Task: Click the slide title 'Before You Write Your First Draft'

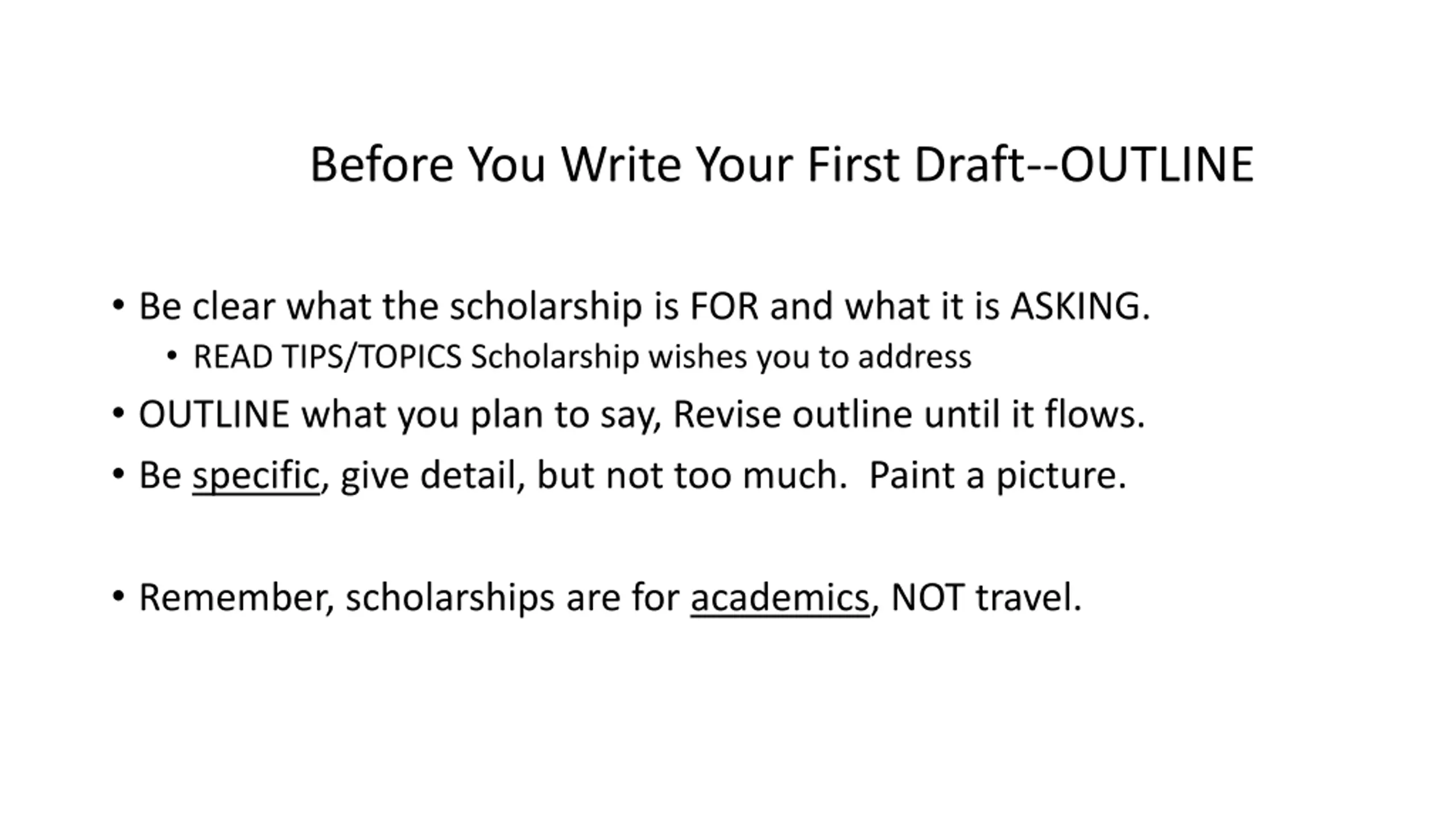Action: pos(665,164)
